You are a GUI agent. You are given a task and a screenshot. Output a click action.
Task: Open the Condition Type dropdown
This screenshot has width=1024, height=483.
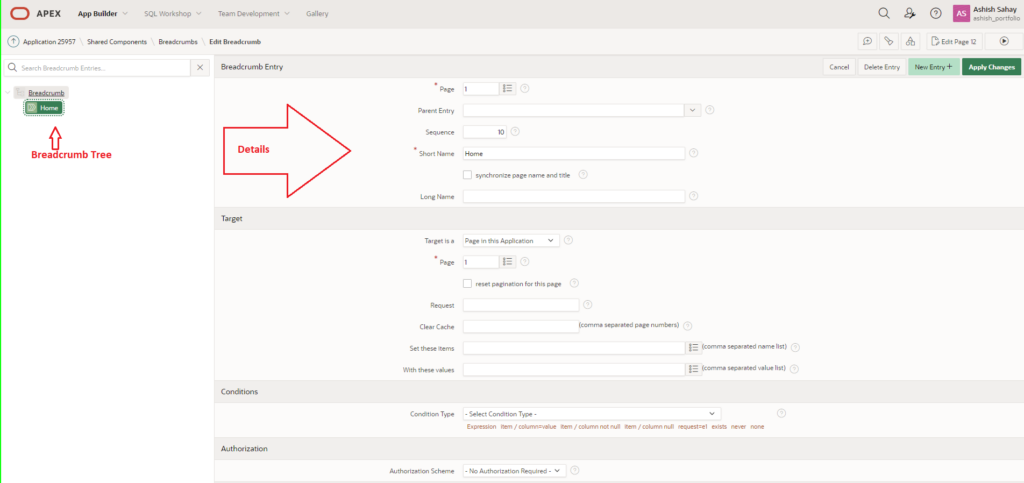click(591, 413)
